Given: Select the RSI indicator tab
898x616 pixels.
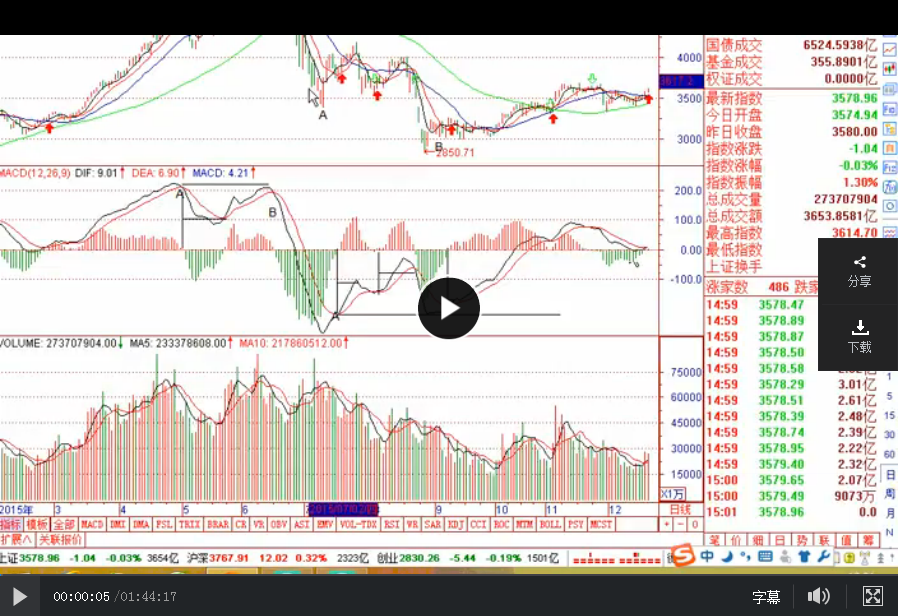Looking at the screenshot, I should [392, 524].
